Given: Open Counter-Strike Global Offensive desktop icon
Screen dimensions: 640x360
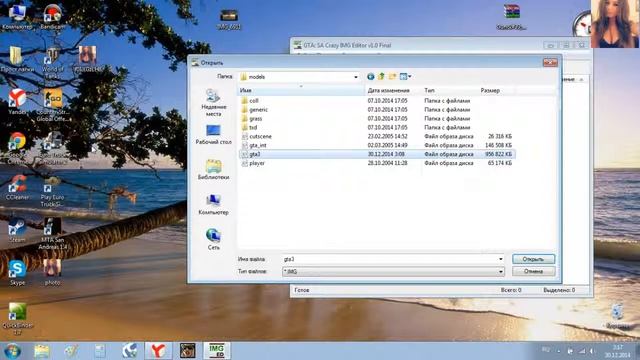Looking at the screenshot, I should coord(53,105).
